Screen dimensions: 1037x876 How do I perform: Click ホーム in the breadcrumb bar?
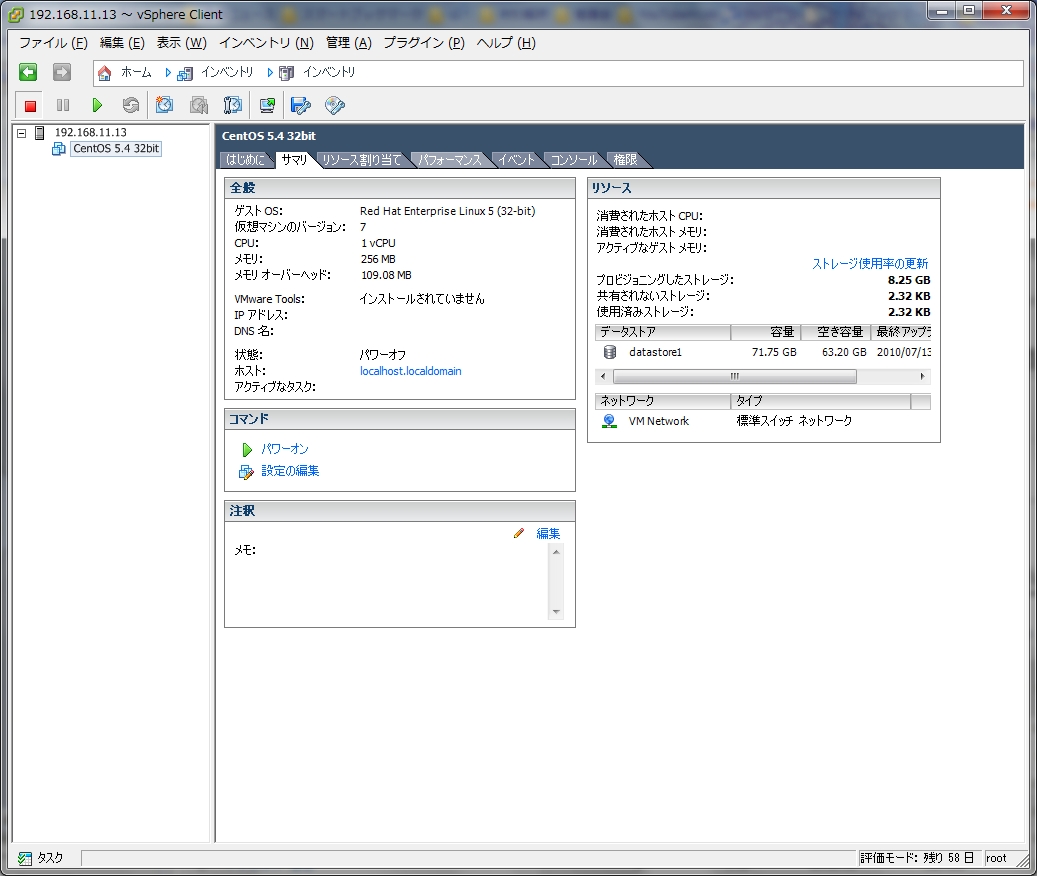point(136,73)
